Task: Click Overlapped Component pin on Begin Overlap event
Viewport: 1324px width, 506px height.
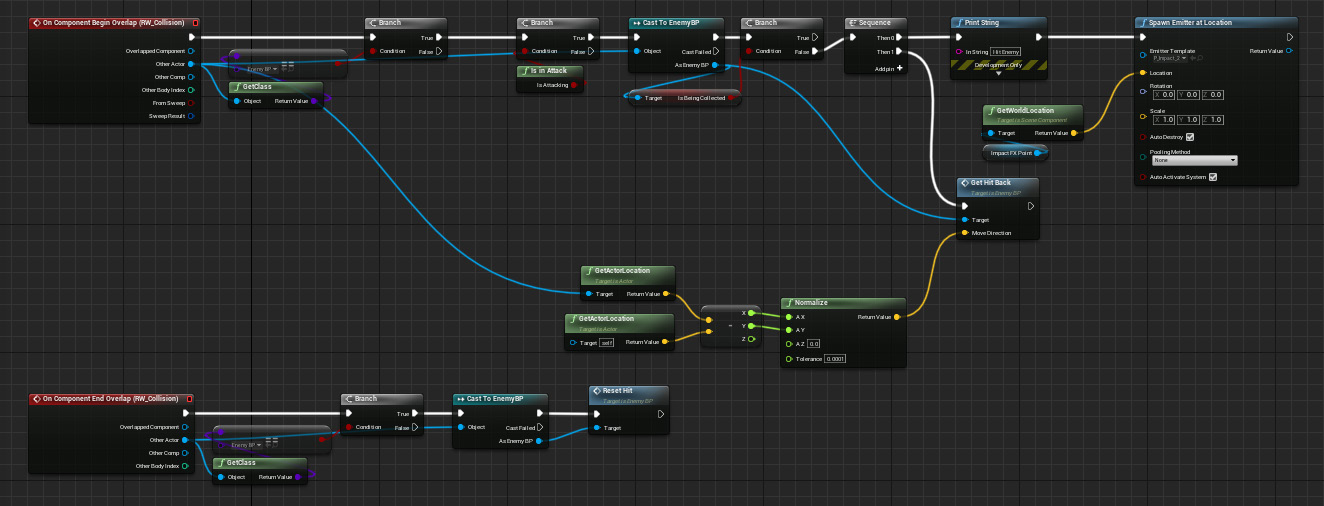Action: pos(190,50)
